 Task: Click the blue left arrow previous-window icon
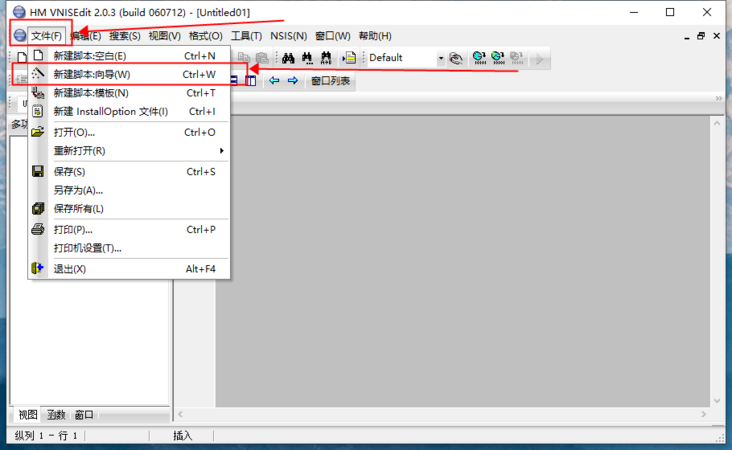pyautogui.click(x=274, y=81)
